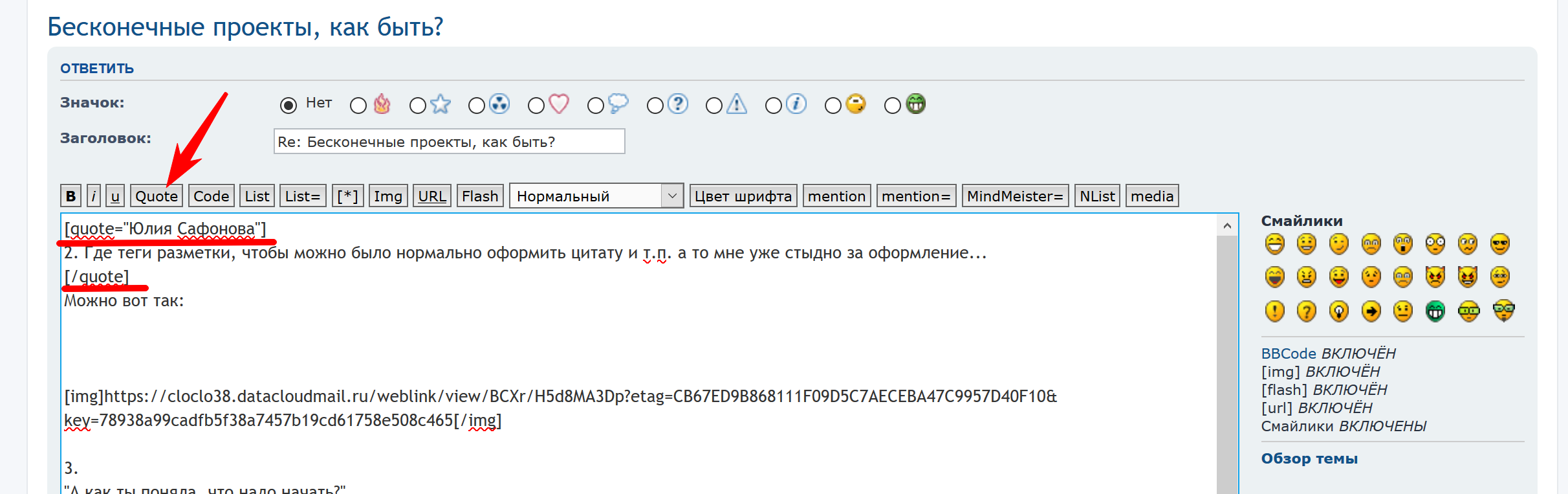
Task: Click the "Заголовок" subject input field
Action: pyautogui.click(x=449, y=142)
